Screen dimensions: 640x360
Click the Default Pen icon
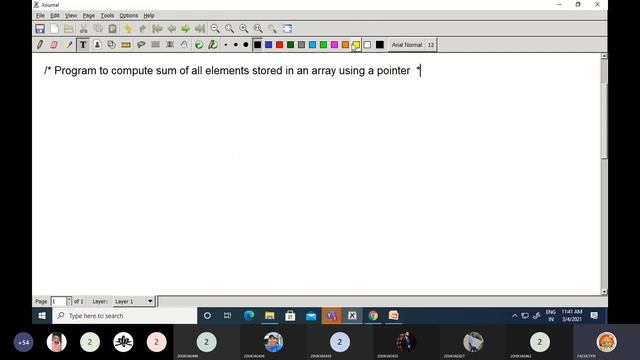213,44
